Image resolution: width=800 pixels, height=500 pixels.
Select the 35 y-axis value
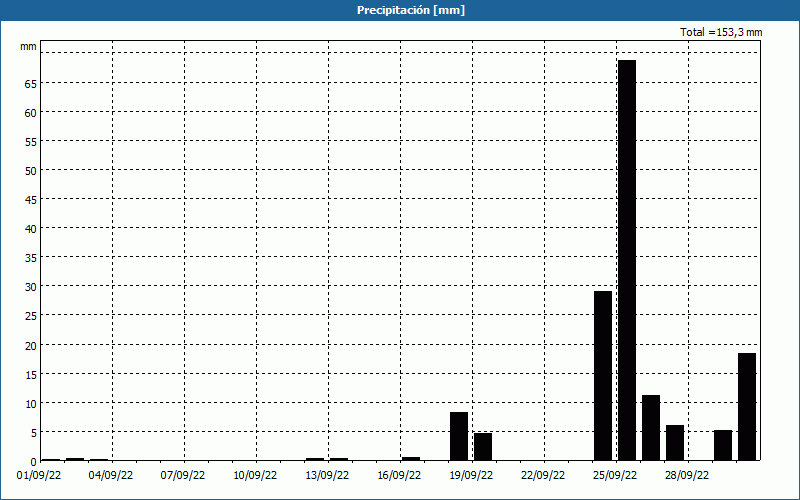31,258
